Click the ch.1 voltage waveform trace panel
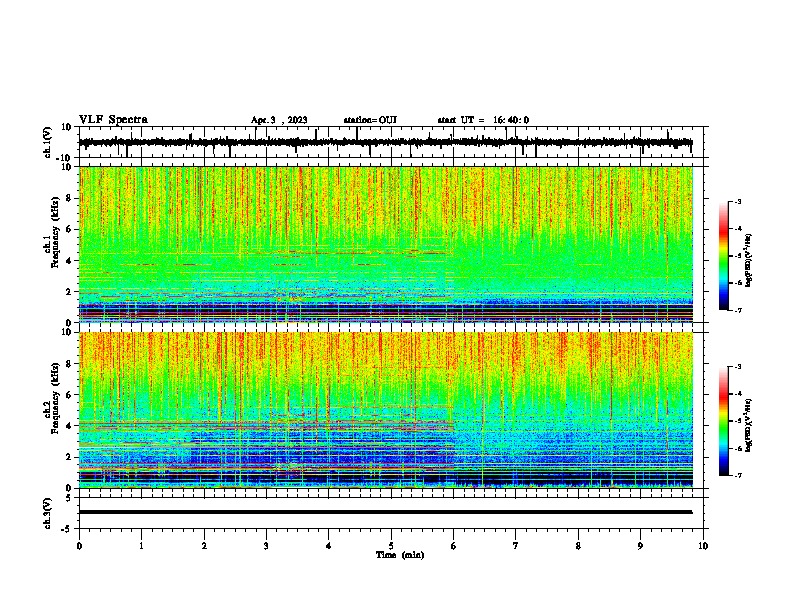Screen dimensions: 792x612 [391, 142]
